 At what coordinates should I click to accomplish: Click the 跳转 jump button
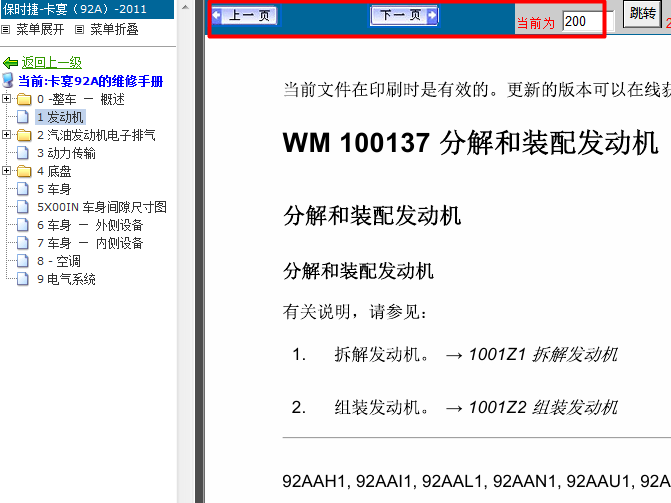coord(642,14)
